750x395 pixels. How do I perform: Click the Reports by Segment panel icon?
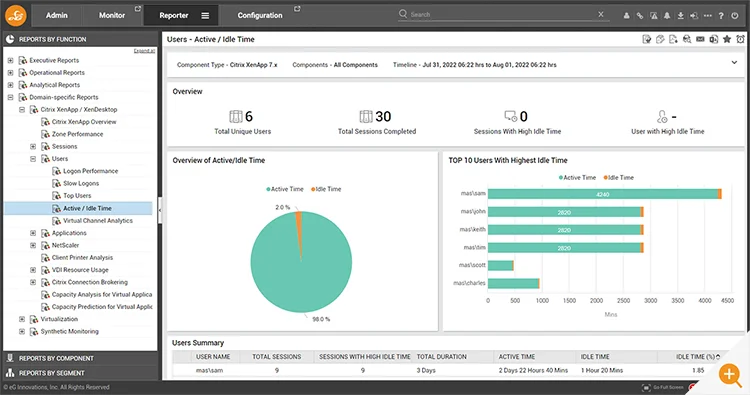tap(10, 373)
